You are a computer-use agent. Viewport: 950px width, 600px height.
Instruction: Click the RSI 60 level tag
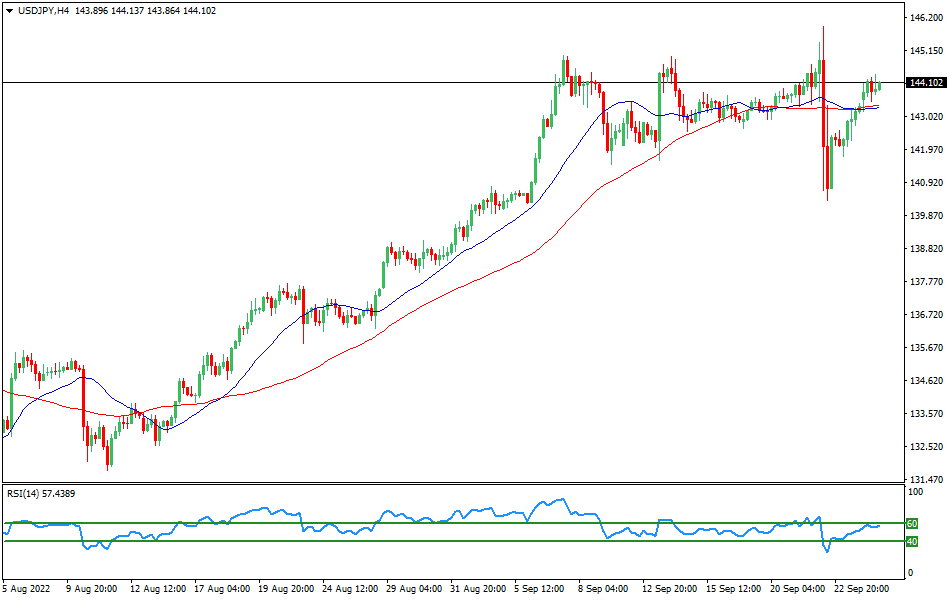click(912, 523)
